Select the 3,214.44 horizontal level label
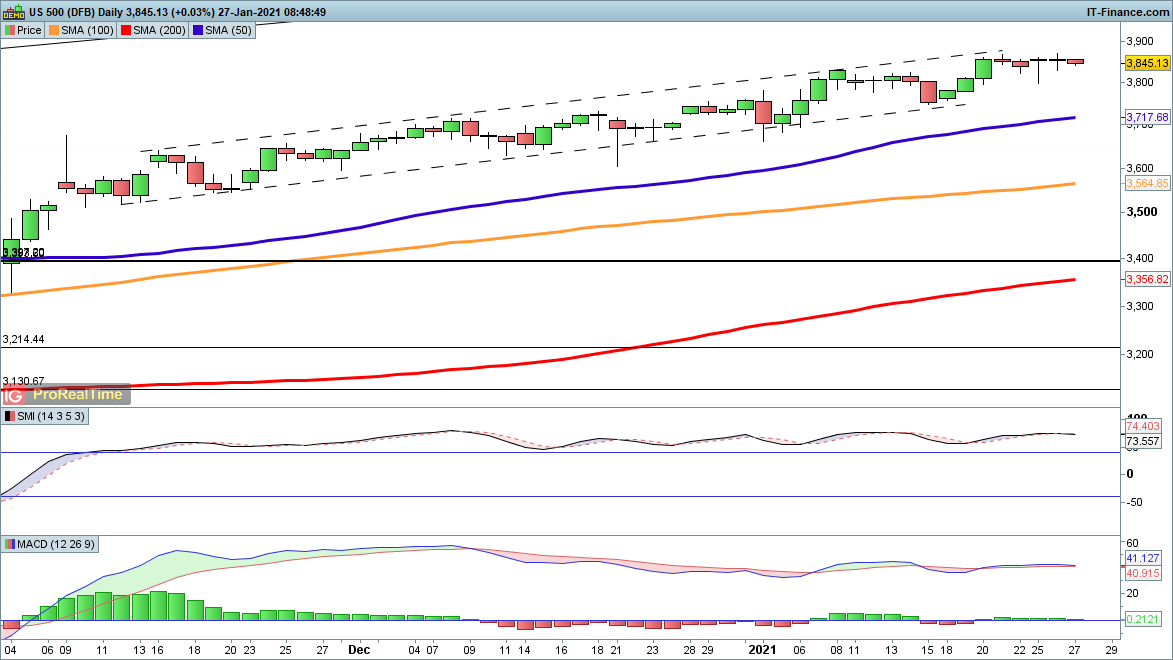Image resolution: width=1173 pixels, height=660 pixels. [24, 340]
